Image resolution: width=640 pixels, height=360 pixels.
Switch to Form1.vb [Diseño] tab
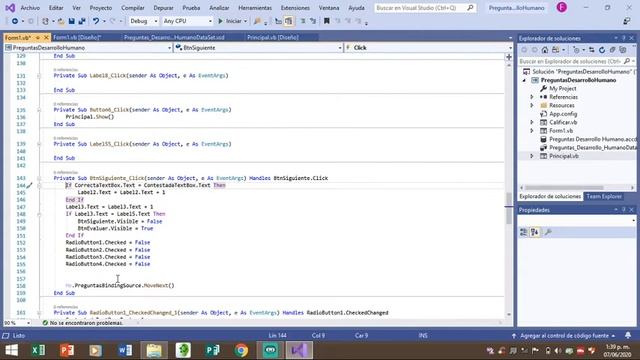coord(77,38)
